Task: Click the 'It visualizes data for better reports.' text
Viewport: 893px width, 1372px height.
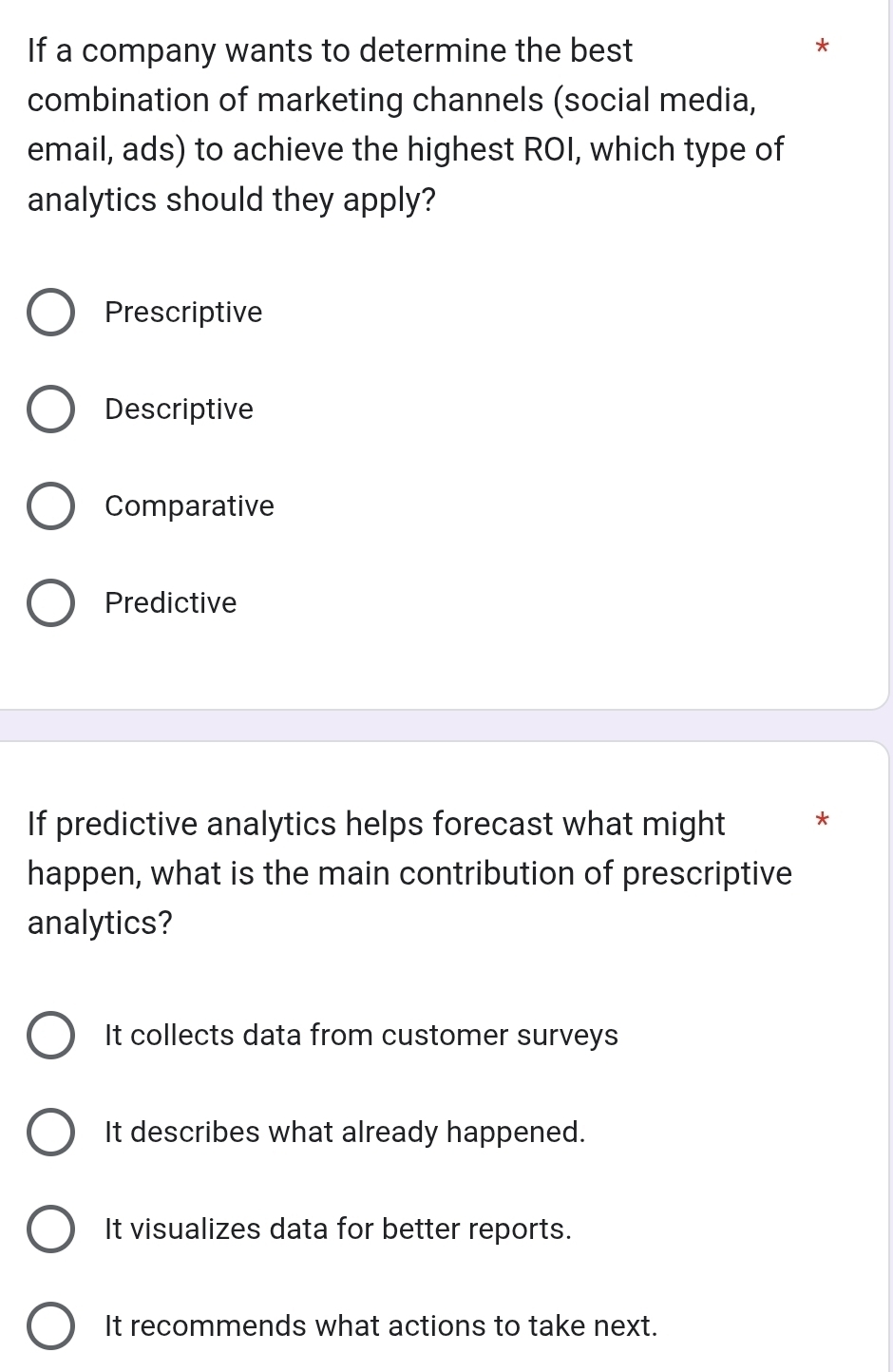Action: click(338, 1229)
